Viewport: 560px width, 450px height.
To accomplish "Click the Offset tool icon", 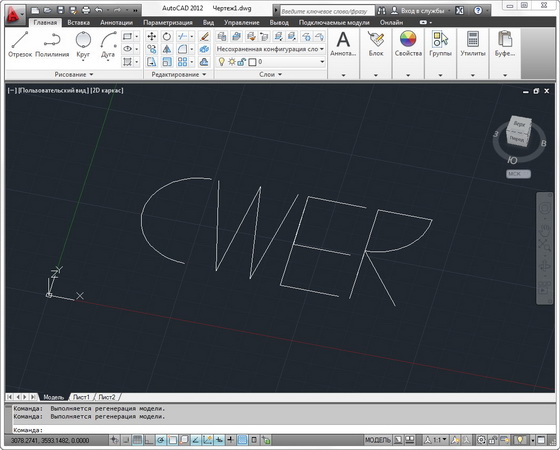I will [x=204, y=62].
